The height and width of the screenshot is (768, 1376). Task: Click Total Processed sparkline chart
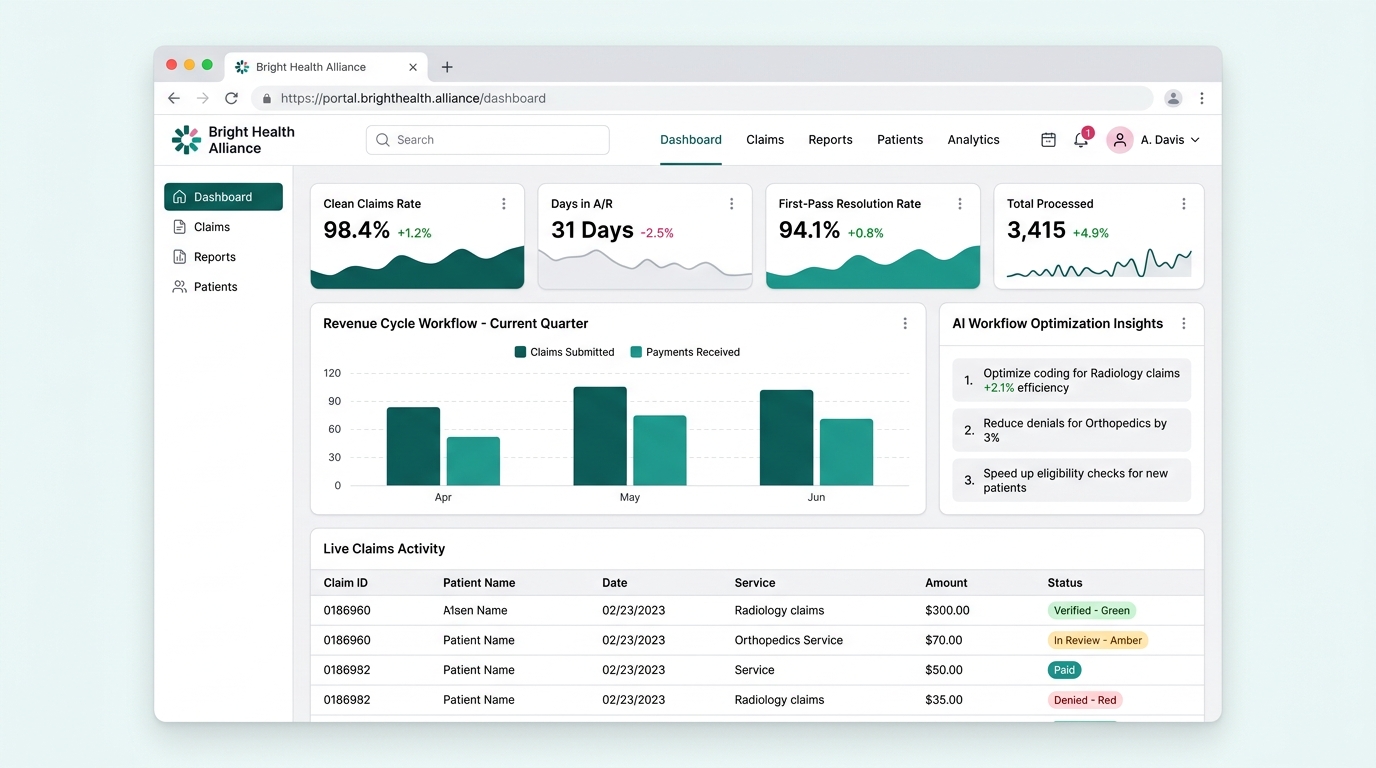point(1099,264)
